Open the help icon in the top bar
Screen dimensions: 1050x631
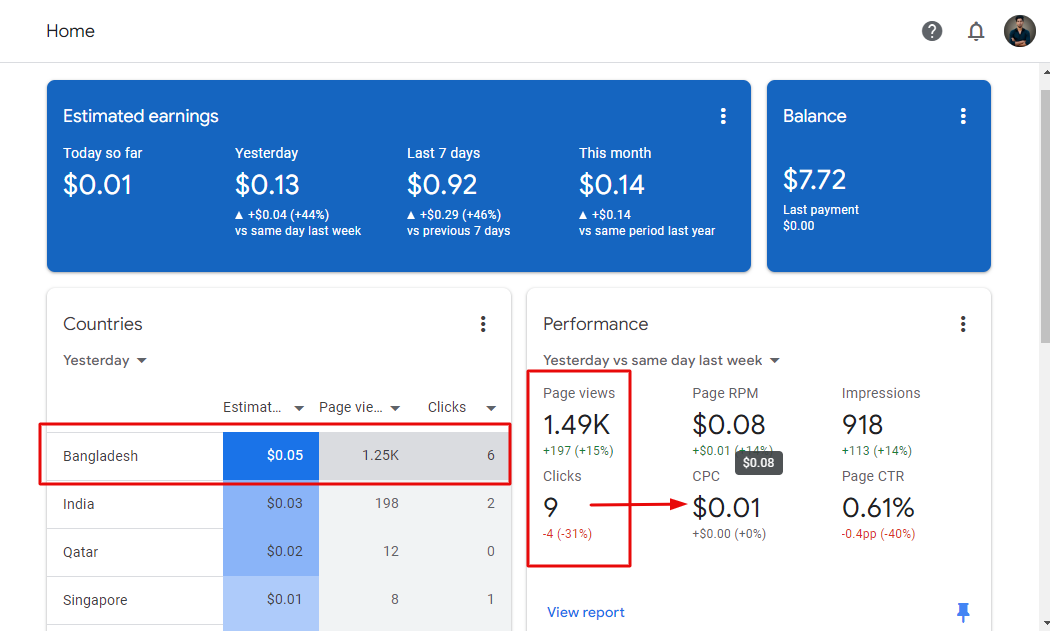coord(932,31)
